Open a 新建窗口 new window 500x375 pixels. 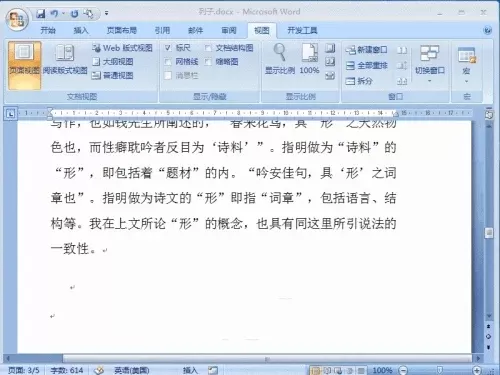pyautogui.click(x=366, y=50)
